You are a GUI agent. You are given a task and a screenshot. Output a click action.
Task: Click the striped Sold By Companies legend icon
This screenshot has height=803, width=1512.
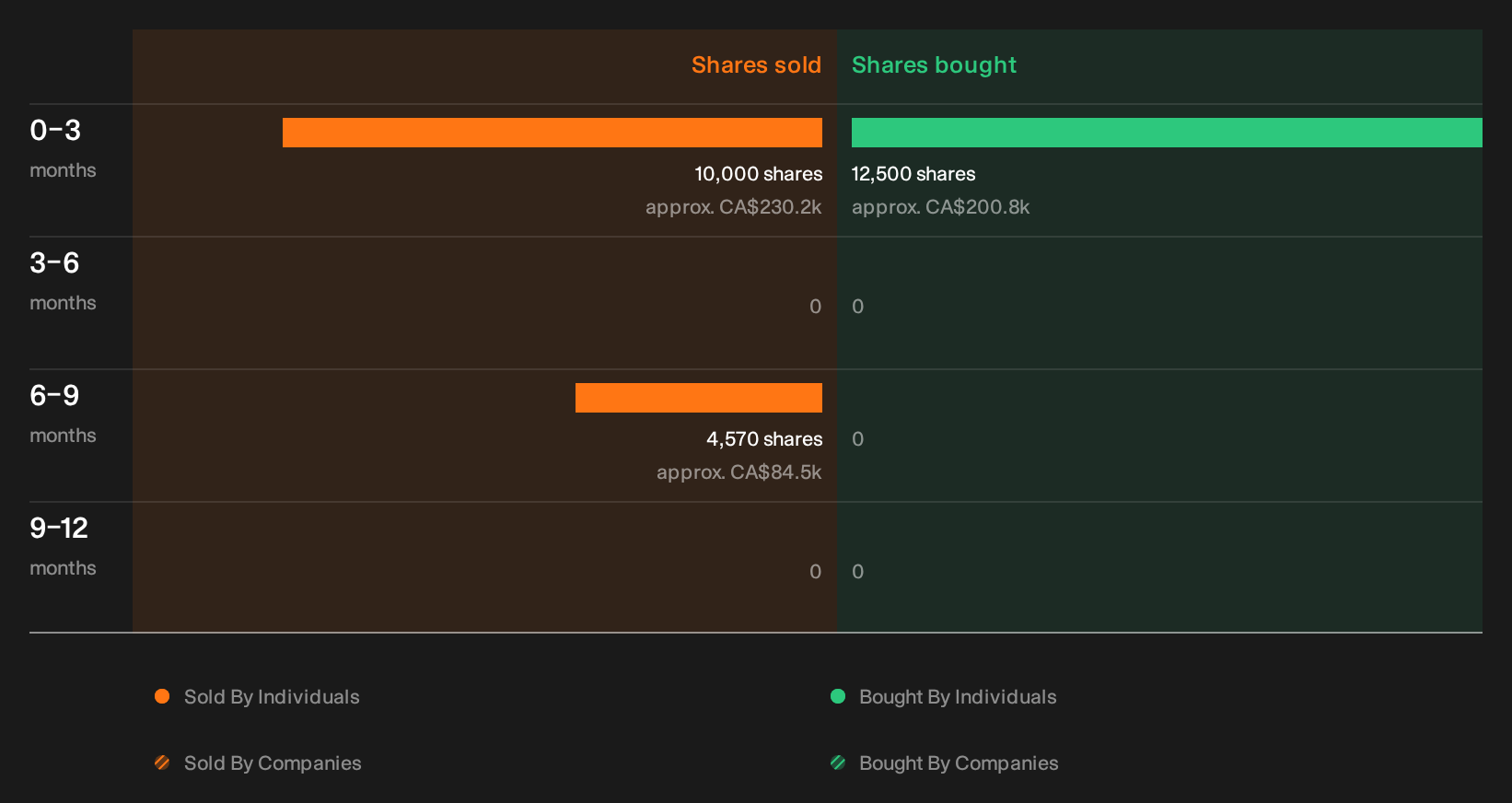[x=162, y=762]
